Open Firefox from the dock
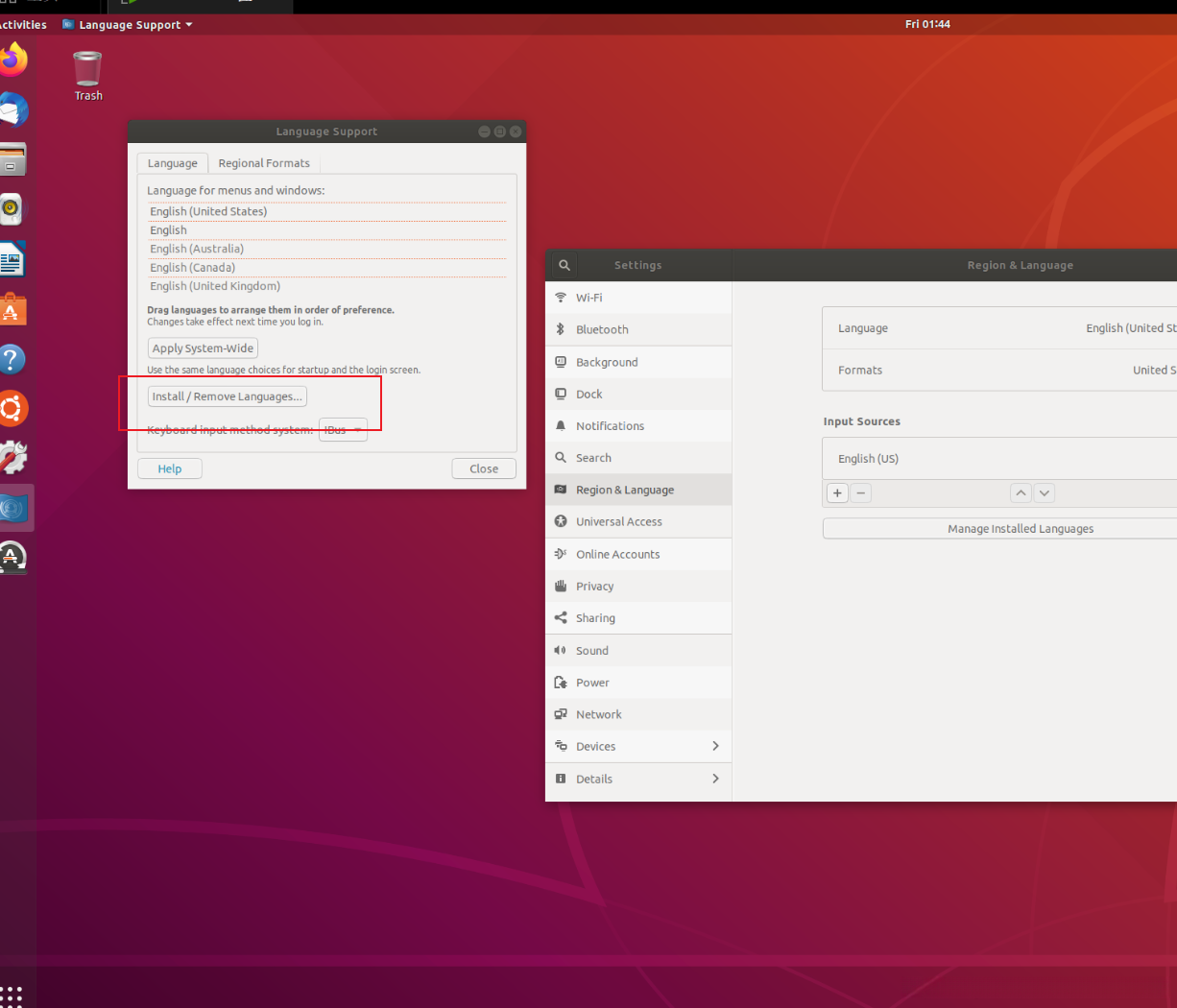Screen dimensions: 1177x1008 pos(12,60)
